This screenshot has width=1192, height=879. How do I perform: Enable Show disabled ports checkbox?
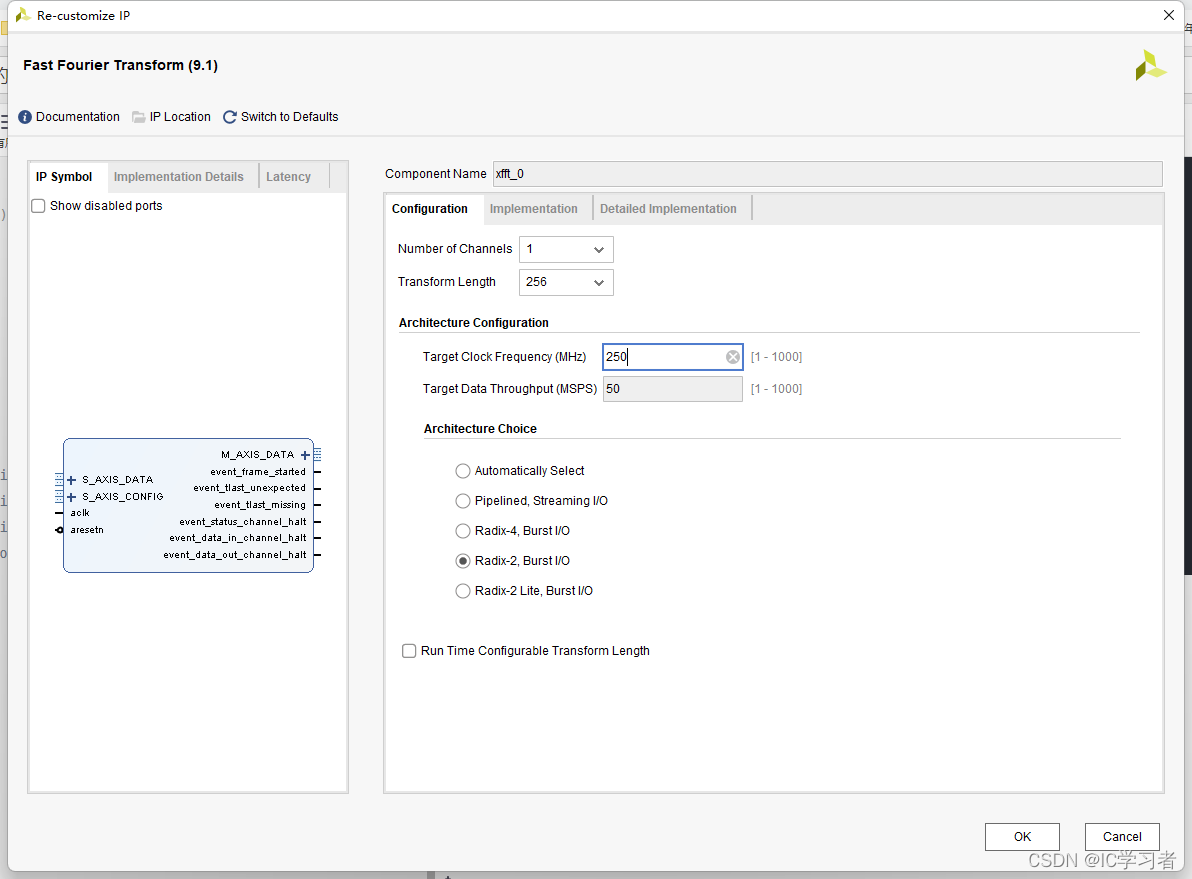(x=38, y=206)
